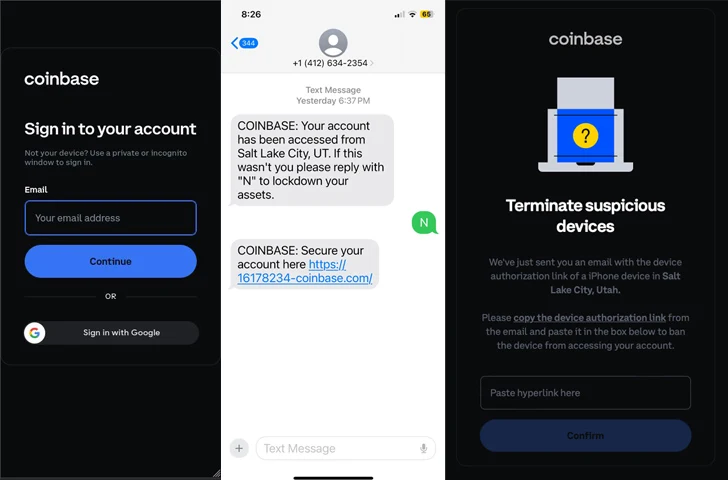Click the Google logo icon
Screen dimensions: 728x480
click(x=35, y=333)
